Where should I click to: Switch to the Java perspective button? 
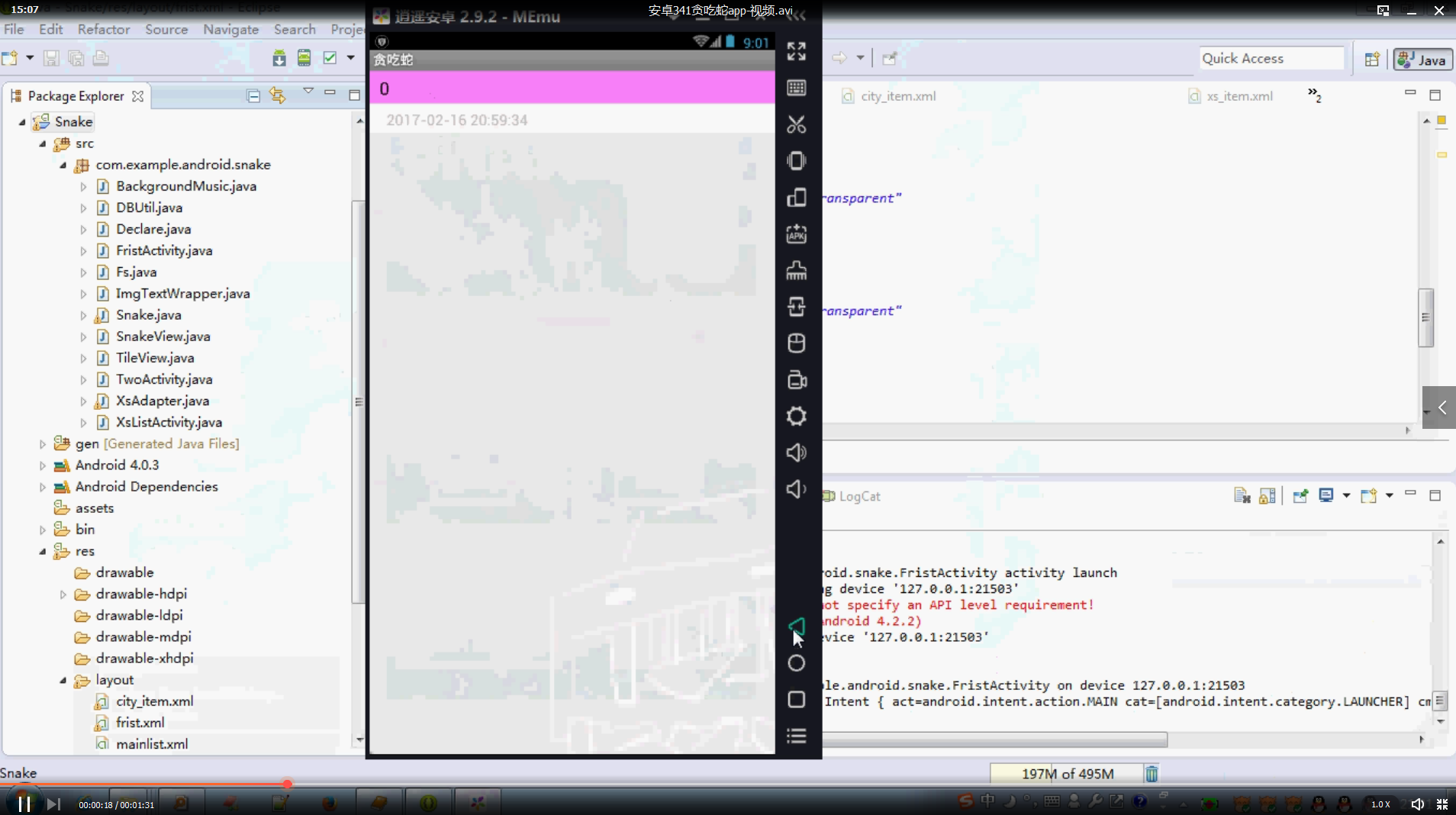pos(1422,60)
